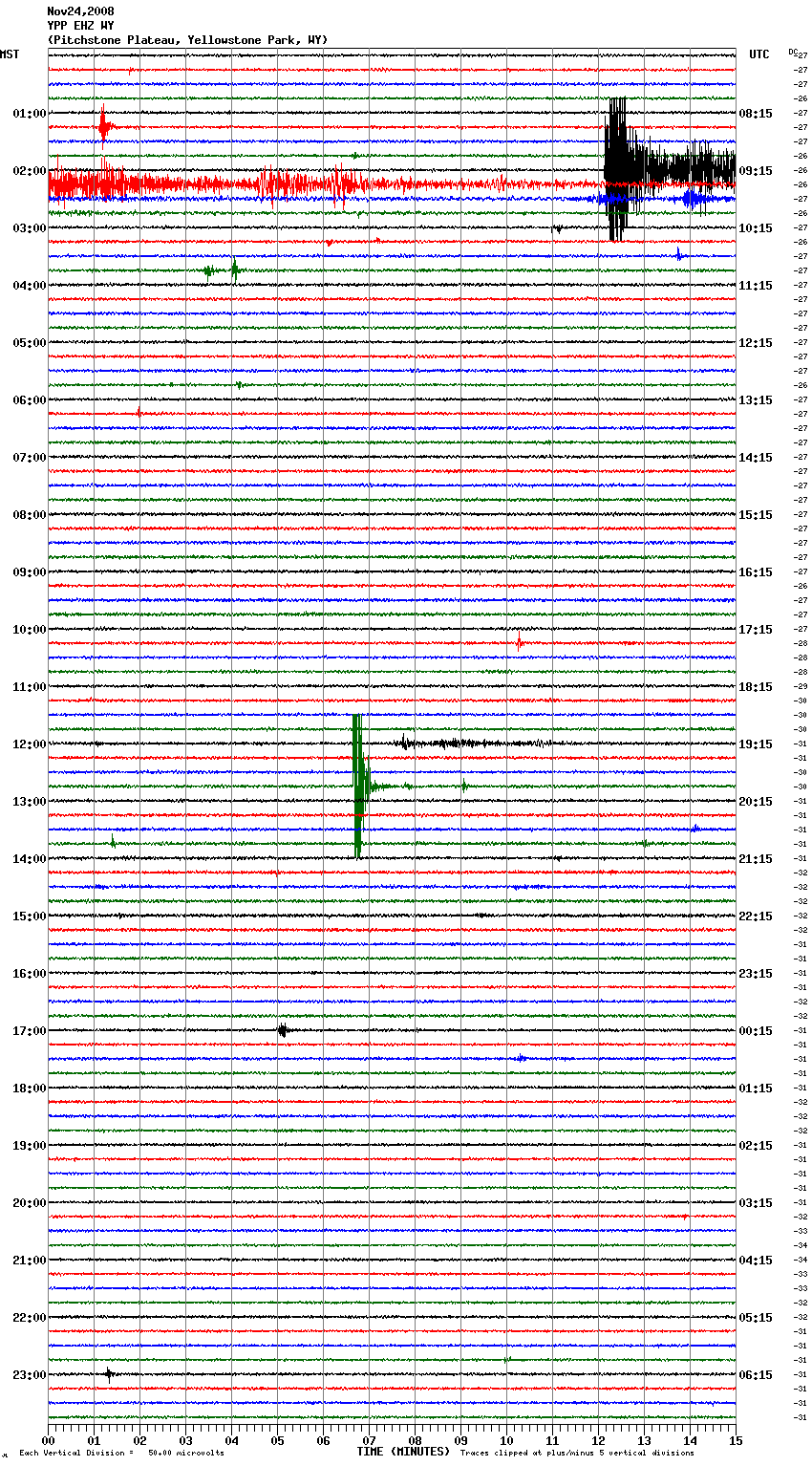Image resolution: width=812 pixels, height=1466 pixels.
Task: Click the 04:00 MST row label
Action: pyautogui.click(x=29, y=286)
